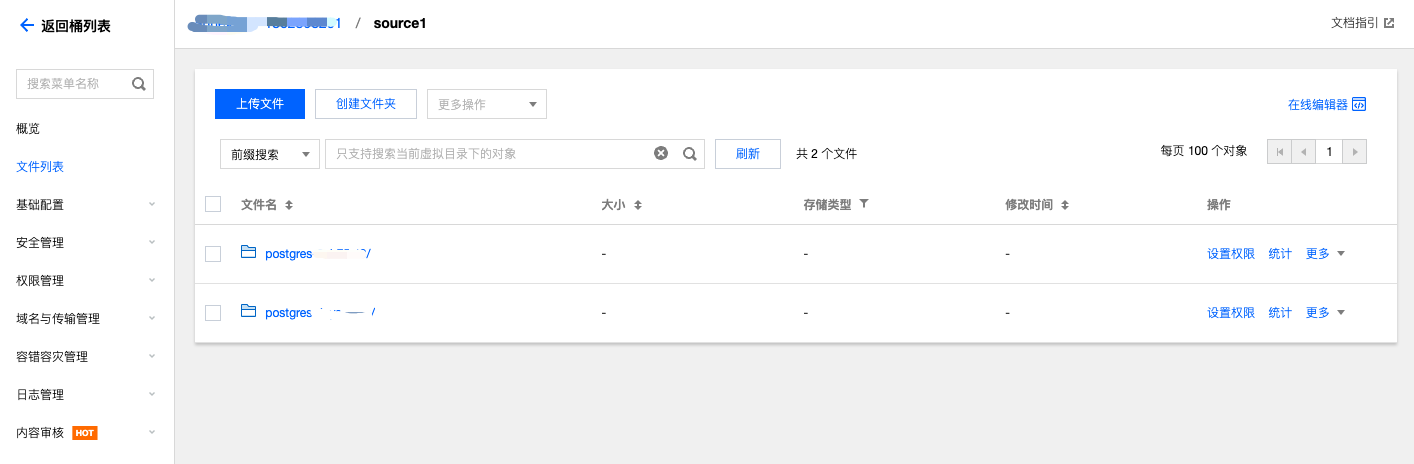Open the 前缀搜索 dropdown

(x=270, y=154)
